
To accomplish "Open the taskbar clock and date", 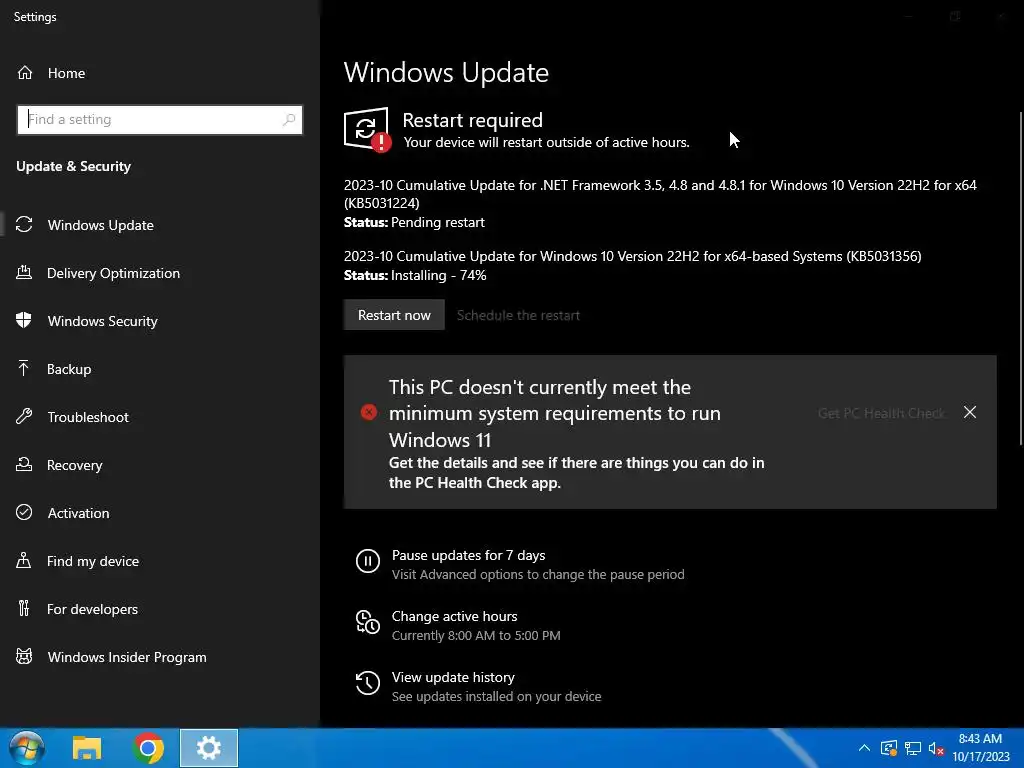I will click(x=980, y=748).
